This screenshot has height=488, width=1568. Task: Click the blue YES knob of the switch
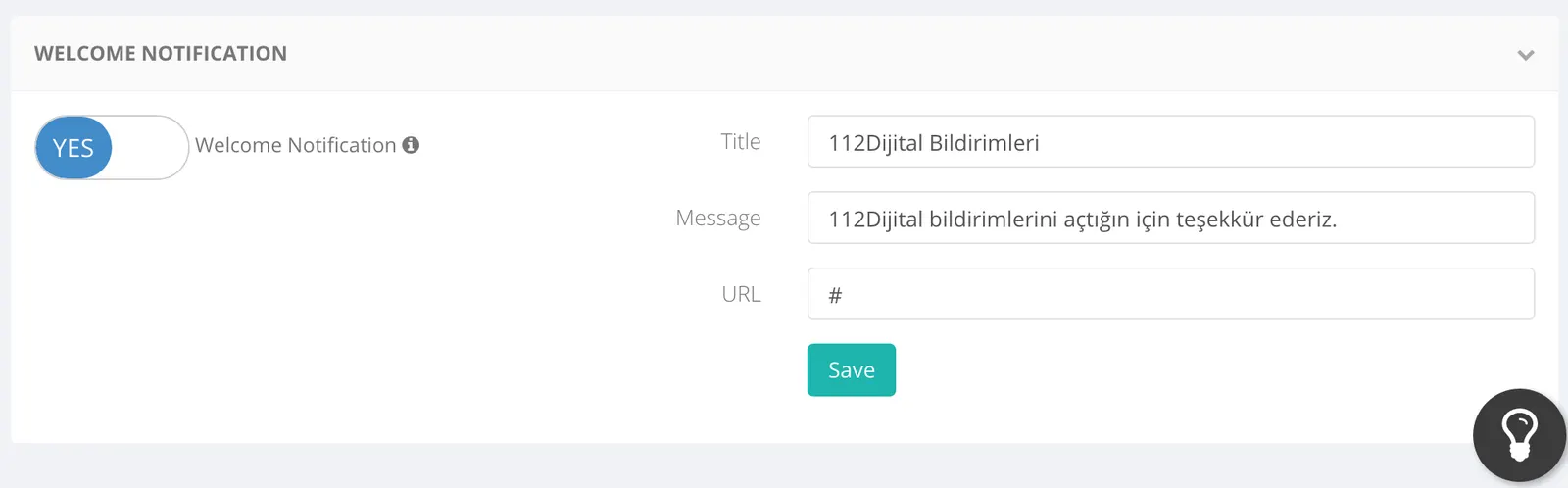pos(73,148)
